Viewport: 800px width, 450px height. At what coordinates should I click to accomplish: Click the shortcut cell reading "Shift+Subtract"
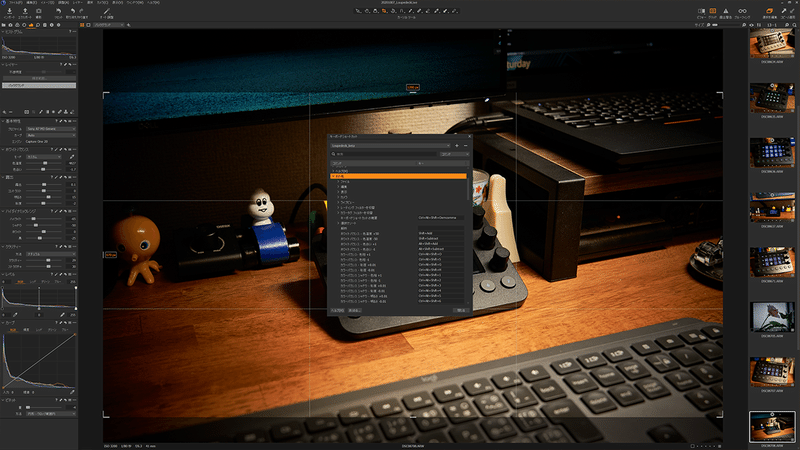pos(441,238)
